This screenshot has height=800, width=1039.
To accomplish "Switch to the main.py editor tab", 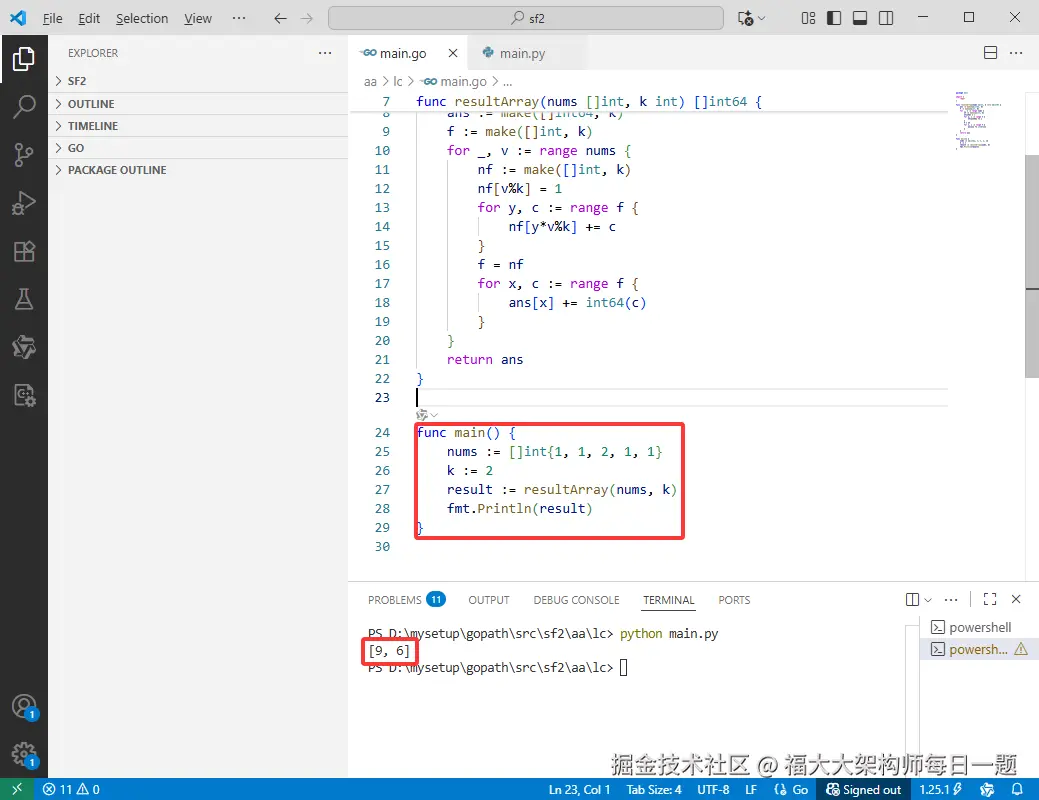I will click(x=522, y=53).
